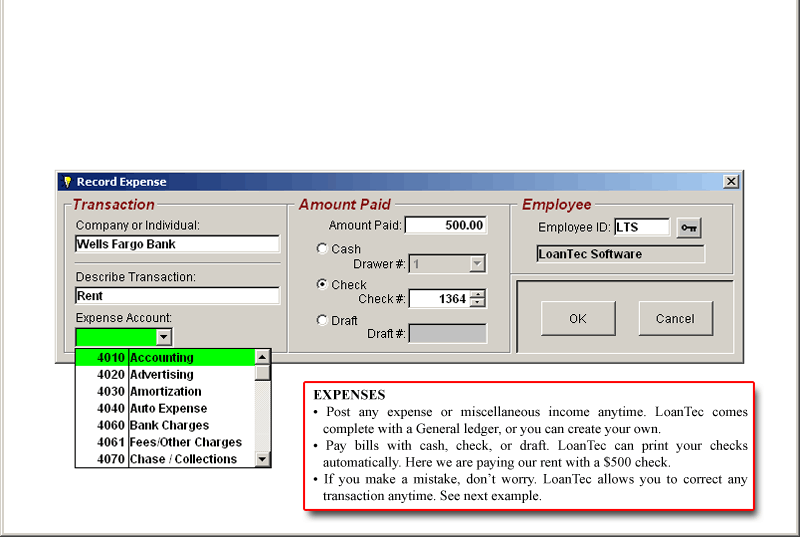Select the Draft payment option
800x537 pixels.
pos(322,320)
